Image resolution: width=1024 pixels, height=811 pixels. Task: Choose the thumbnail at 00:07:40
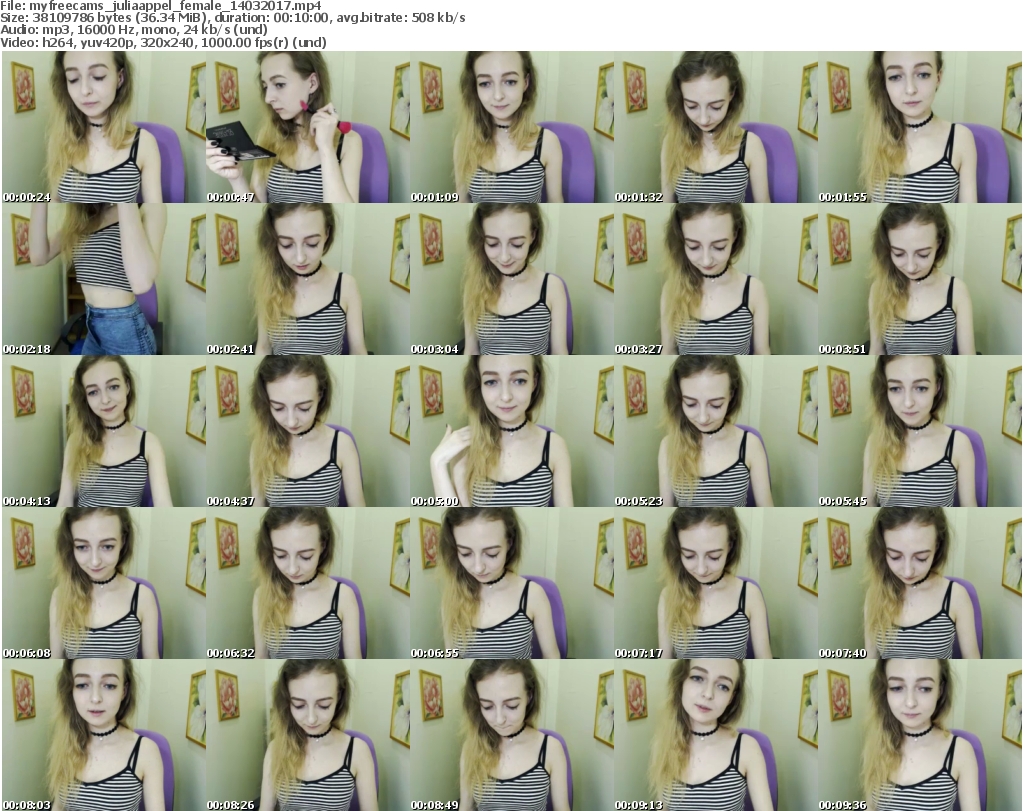pyautogui.click(x=920, y=583)
